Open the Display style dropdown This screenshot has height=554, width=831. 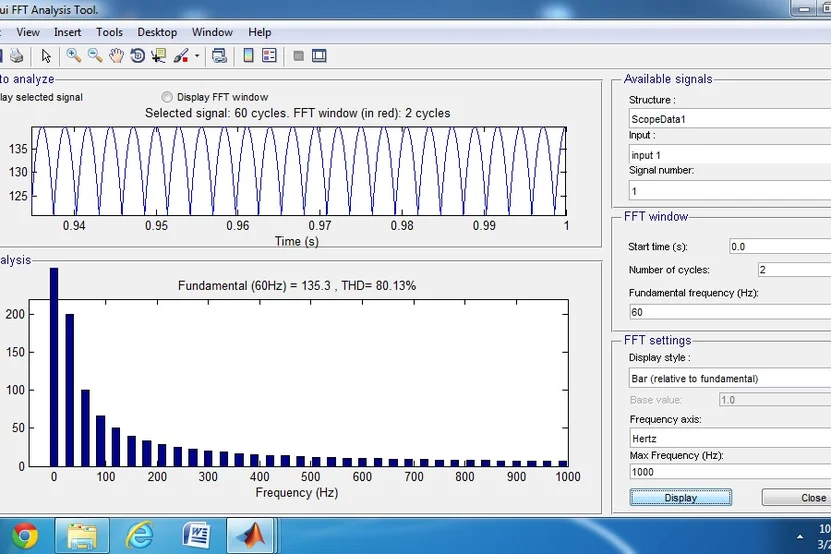pos(728,379)
